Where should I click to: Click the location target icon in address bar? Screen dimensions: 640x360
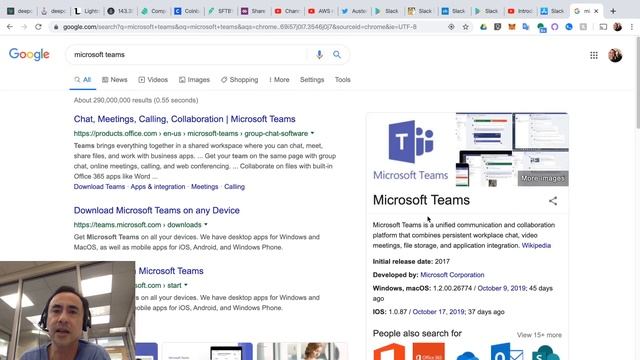[x=451, y=27]
